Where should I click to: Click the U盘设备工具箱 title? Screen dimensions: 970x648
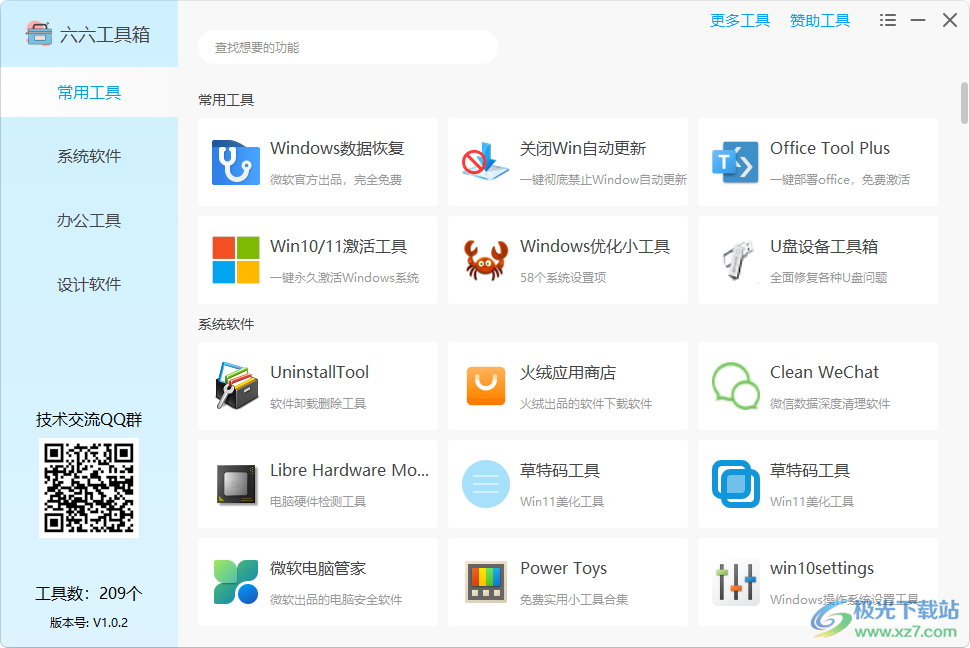(823, 246)
